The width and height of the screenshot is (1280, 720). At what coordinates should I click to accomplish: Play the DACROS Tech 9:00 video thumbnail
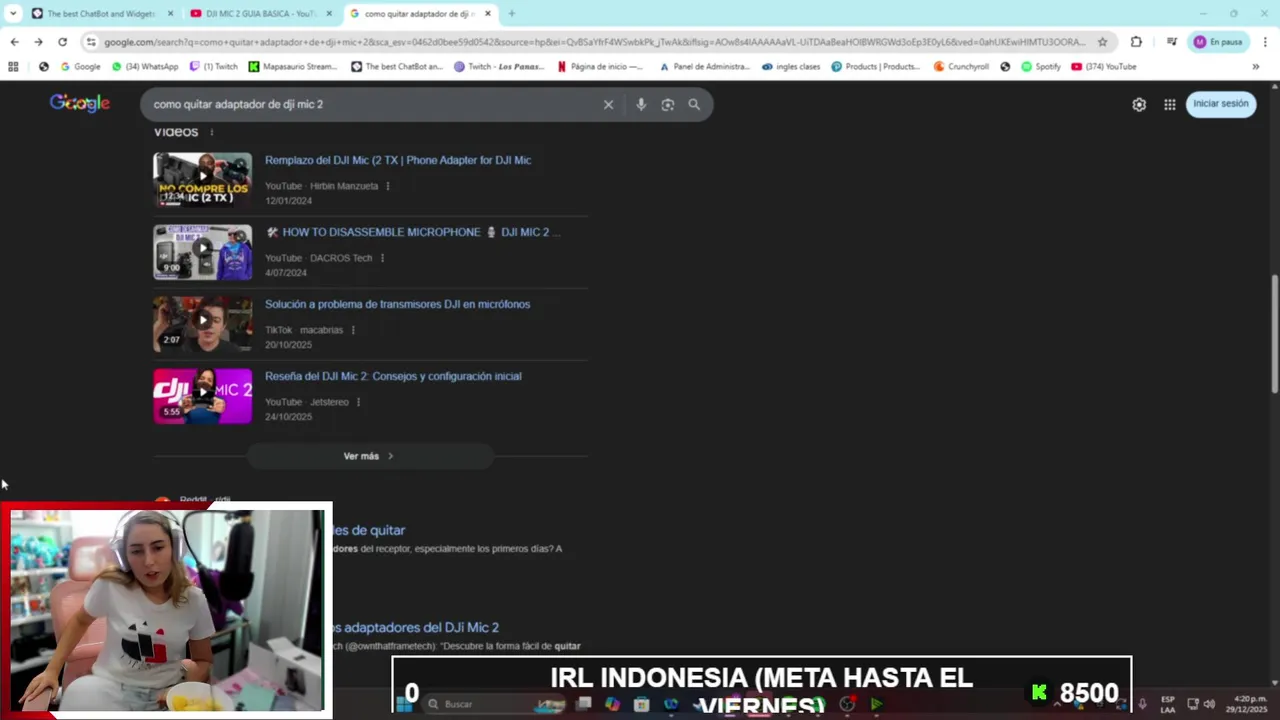(203, 252)
